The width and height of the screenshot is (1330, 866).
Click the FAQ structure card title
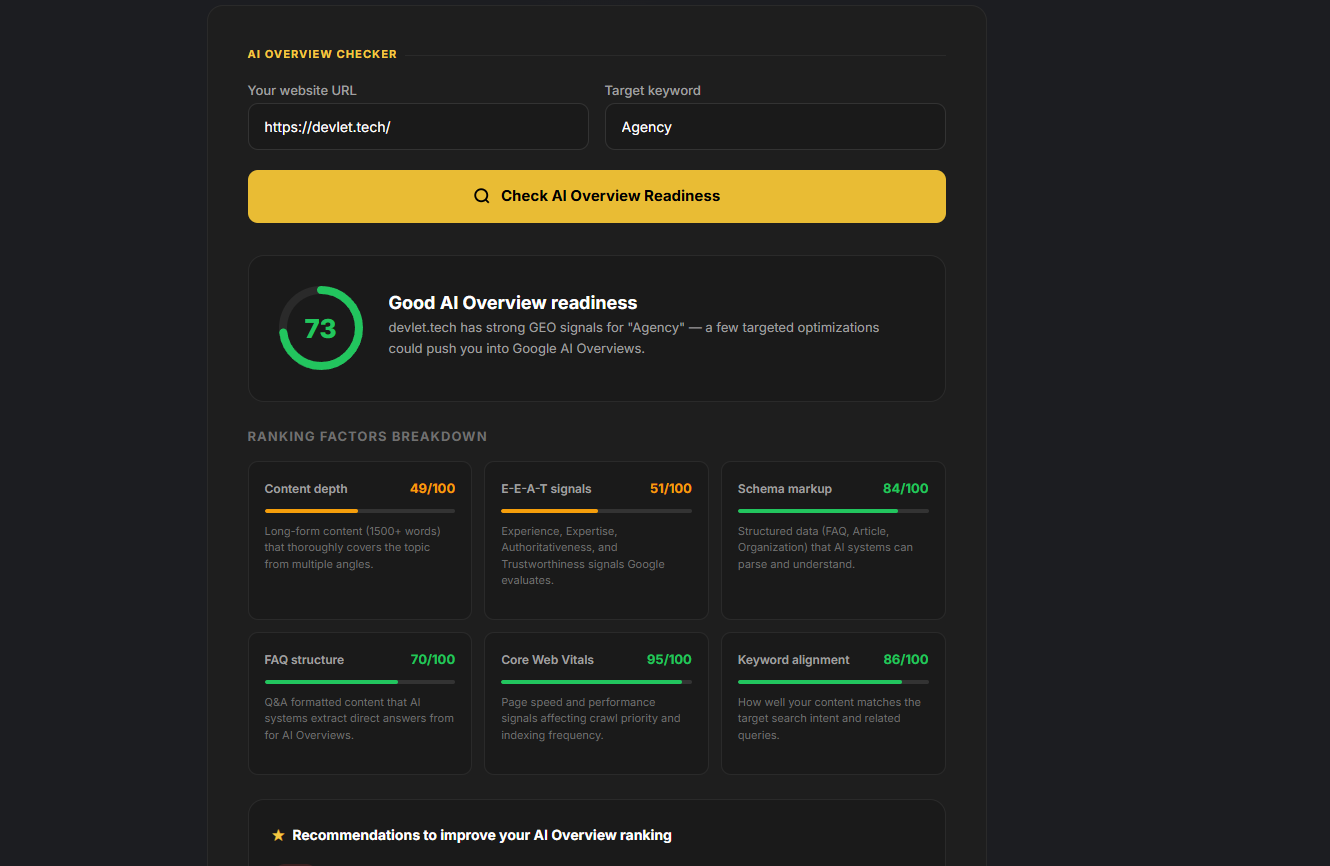[x=304, y=660]
